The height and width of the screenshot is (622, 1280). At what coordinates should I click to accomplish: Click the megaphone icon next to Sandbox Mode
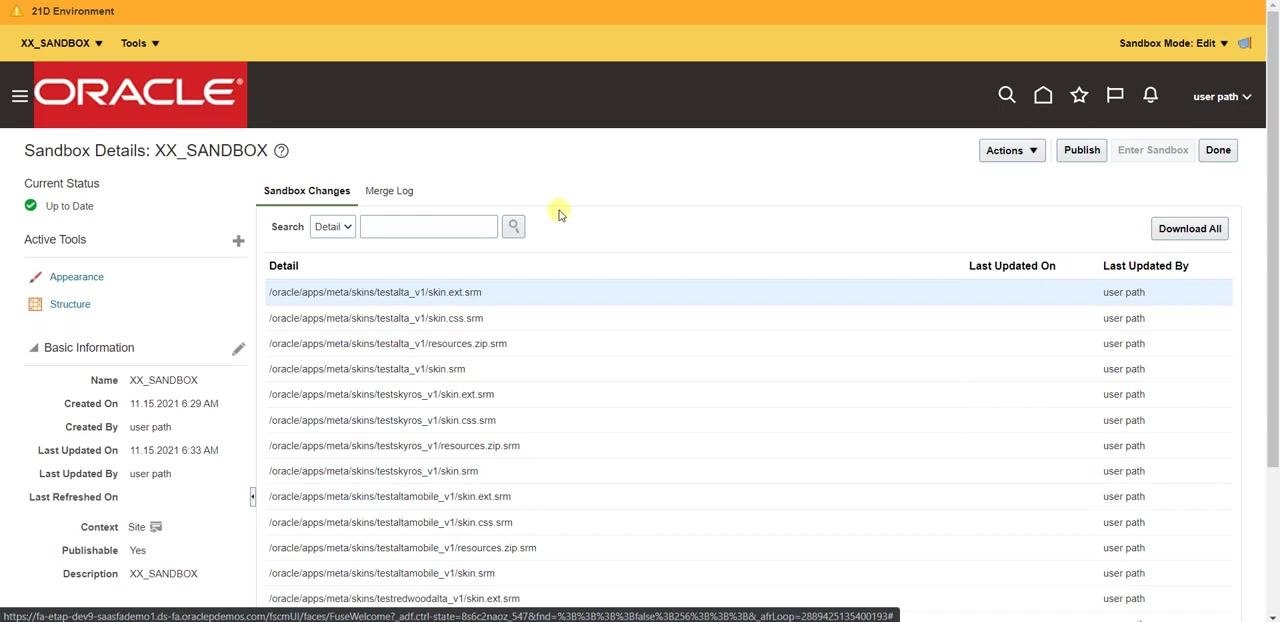1245,43
